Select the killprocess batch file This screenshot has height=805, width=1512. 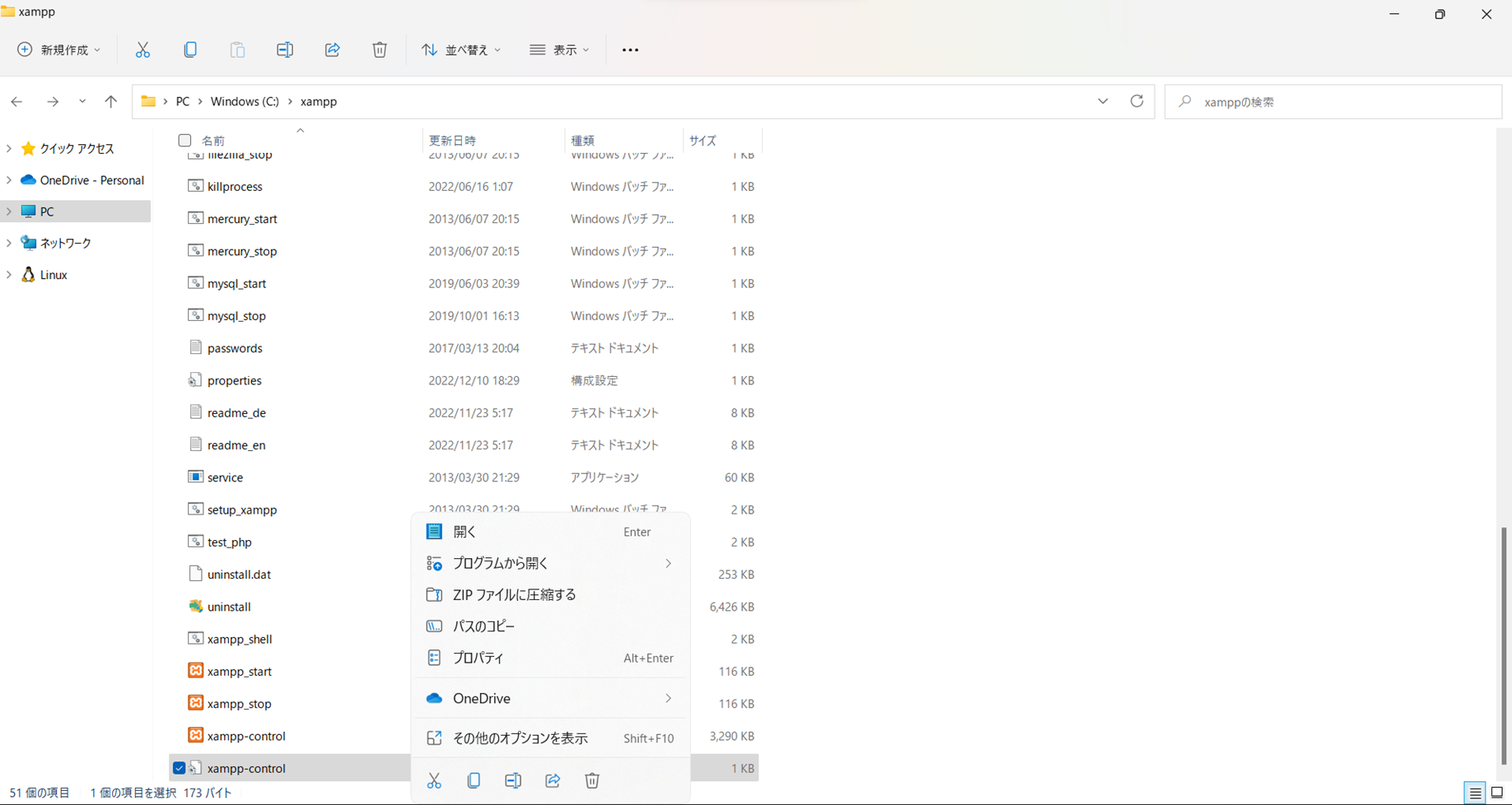[235, 187]
